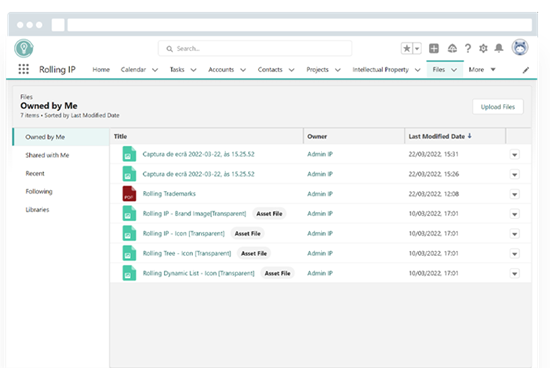Image resolution: width=550 pixels, height=368 pixels.
Task: Click Admin IP owner of Rolling Tree - Icon
Action: coord(320,253)
